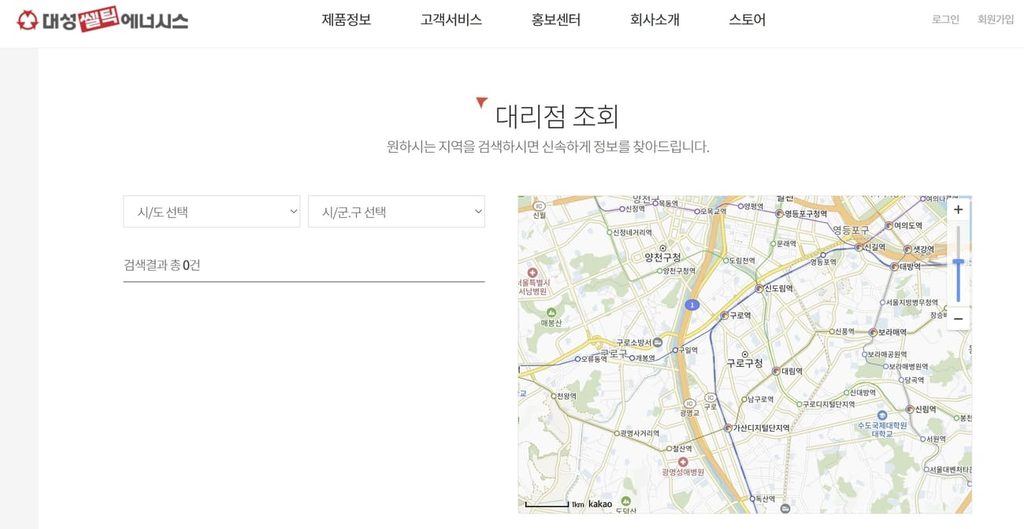Click the 남구로역 label on the map
Image resolution: width=1024 pixels, height=529 pixels.
coord(761,399)
